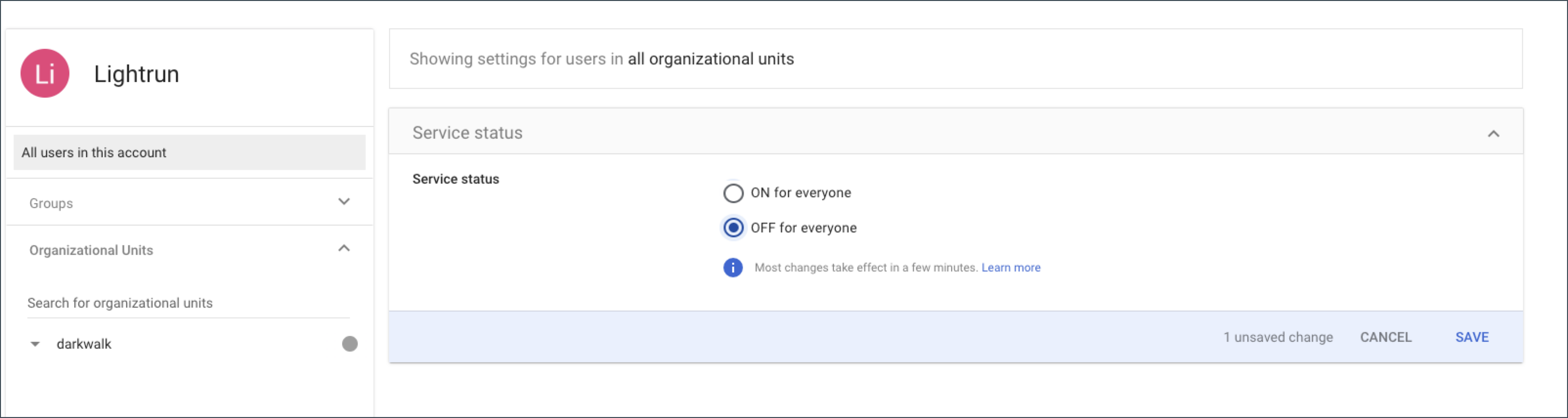Collapse the Service status panel chevron
1568x418 pixels.
pos(1493,134)
